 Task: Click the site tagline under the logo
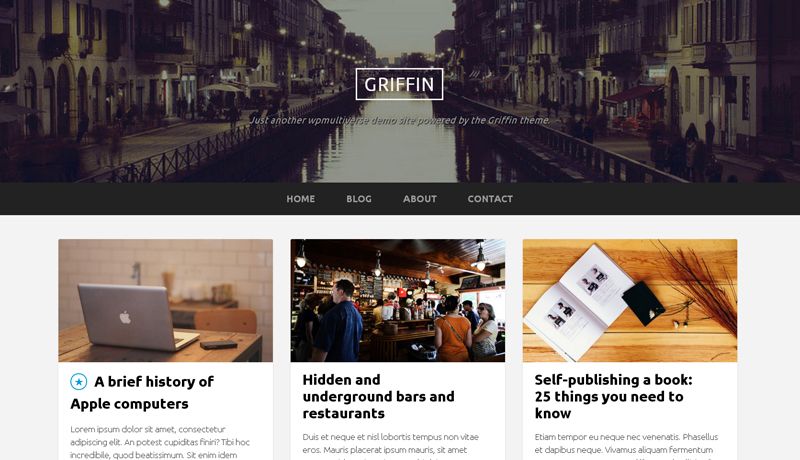click(x=400, y=120)
